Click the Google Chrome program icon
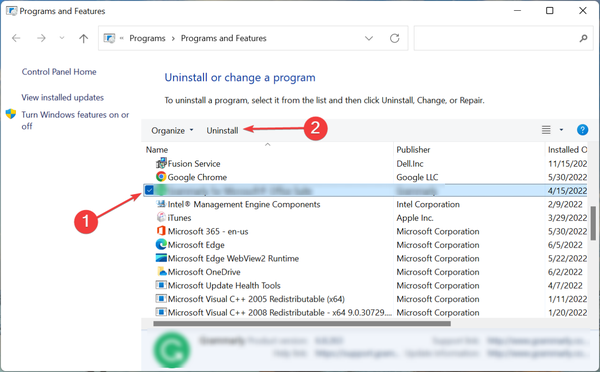The image size is (600, 372). (x=161, y=177)
